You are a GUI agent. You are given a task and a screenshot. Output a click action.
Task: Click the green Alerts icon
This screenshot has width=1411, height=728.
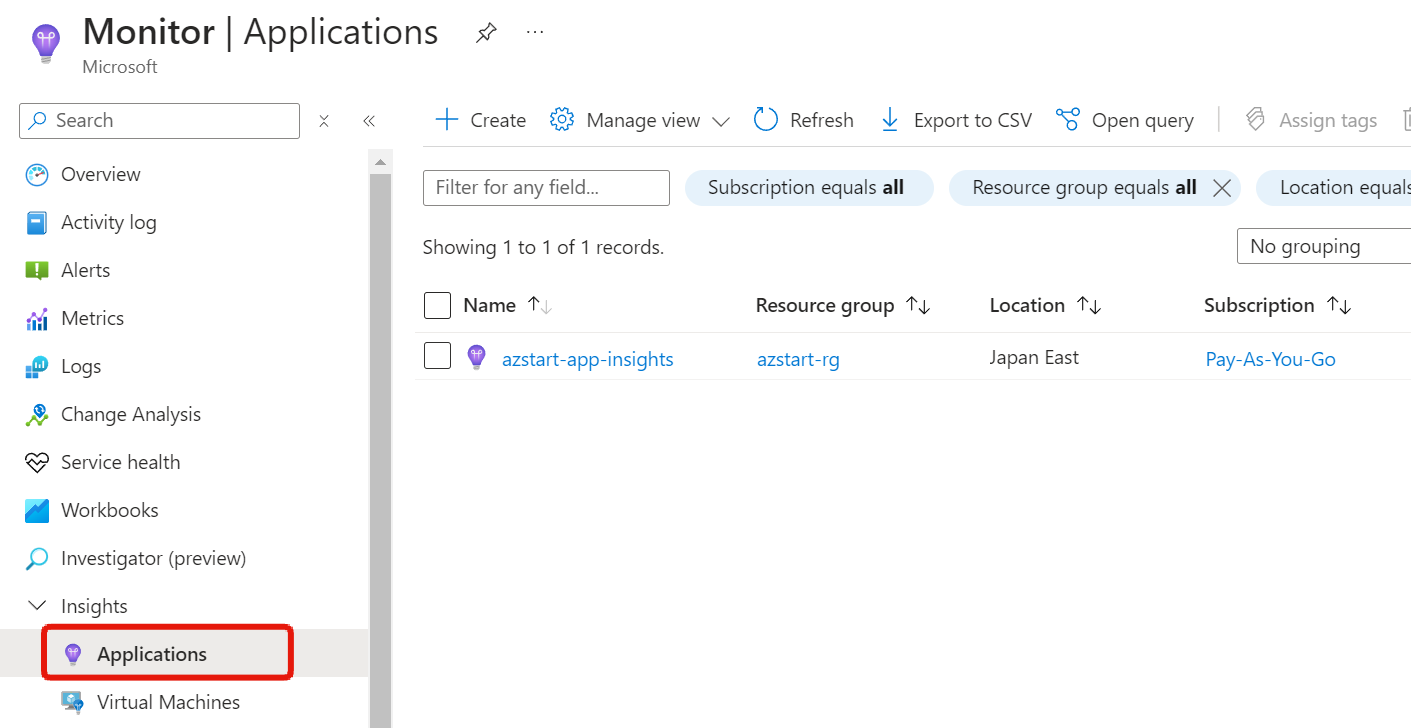[37, 271]
